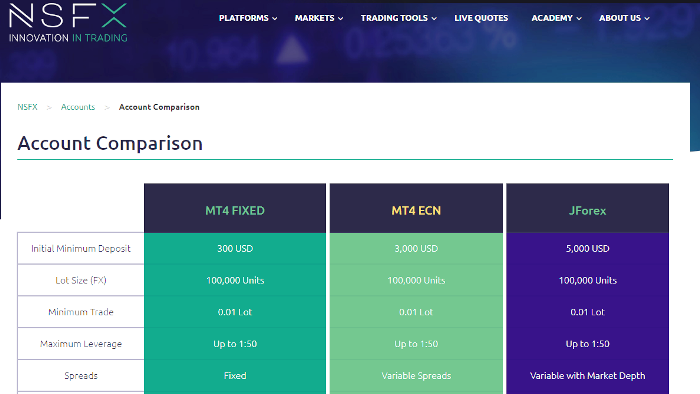Expand the Academy chevron arrow
This screenshot has height=394, width=700.
[x=579, y=19]
